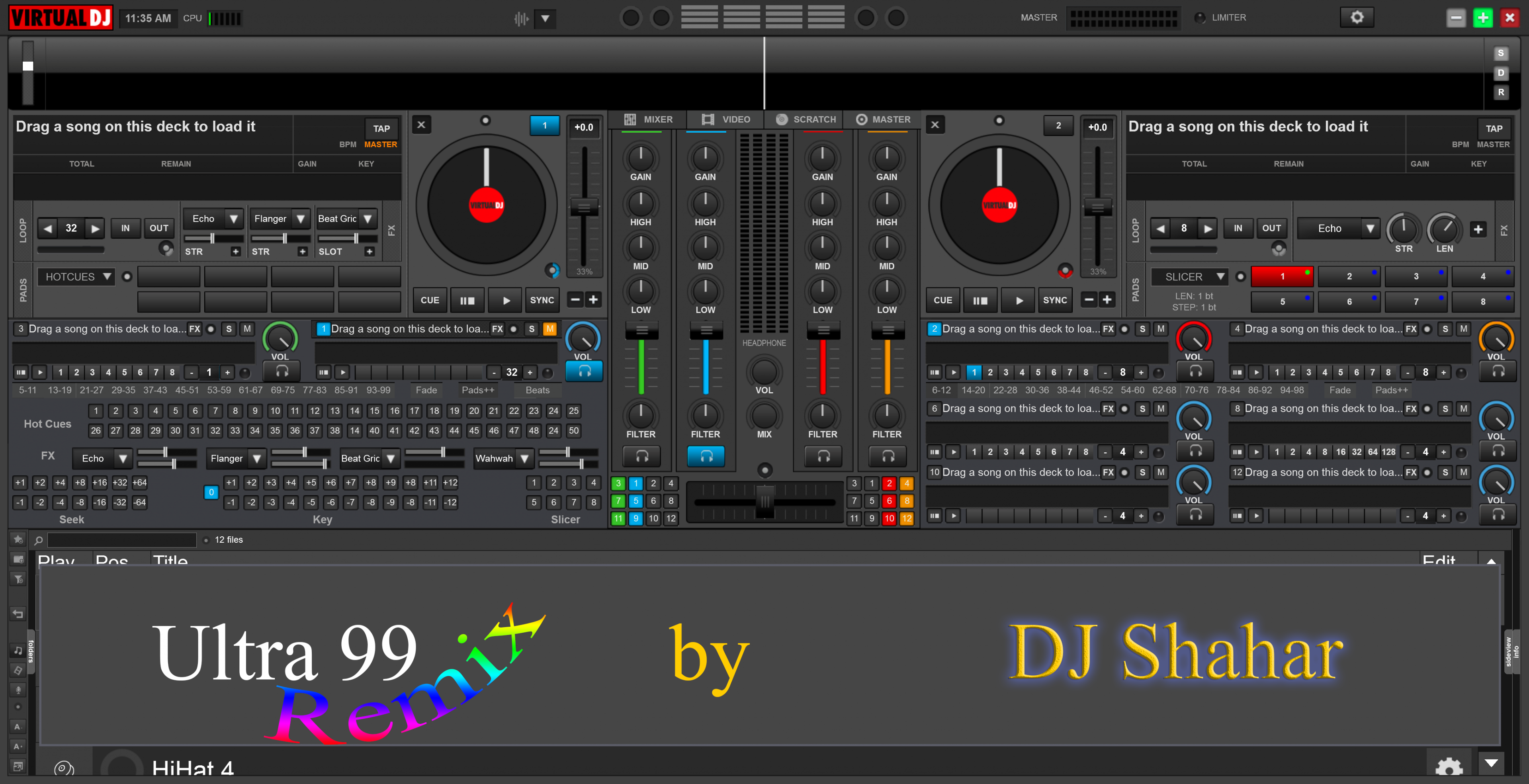Click the browser search input field
This screenshot has height=784, width=1529.
click(122, 540)
